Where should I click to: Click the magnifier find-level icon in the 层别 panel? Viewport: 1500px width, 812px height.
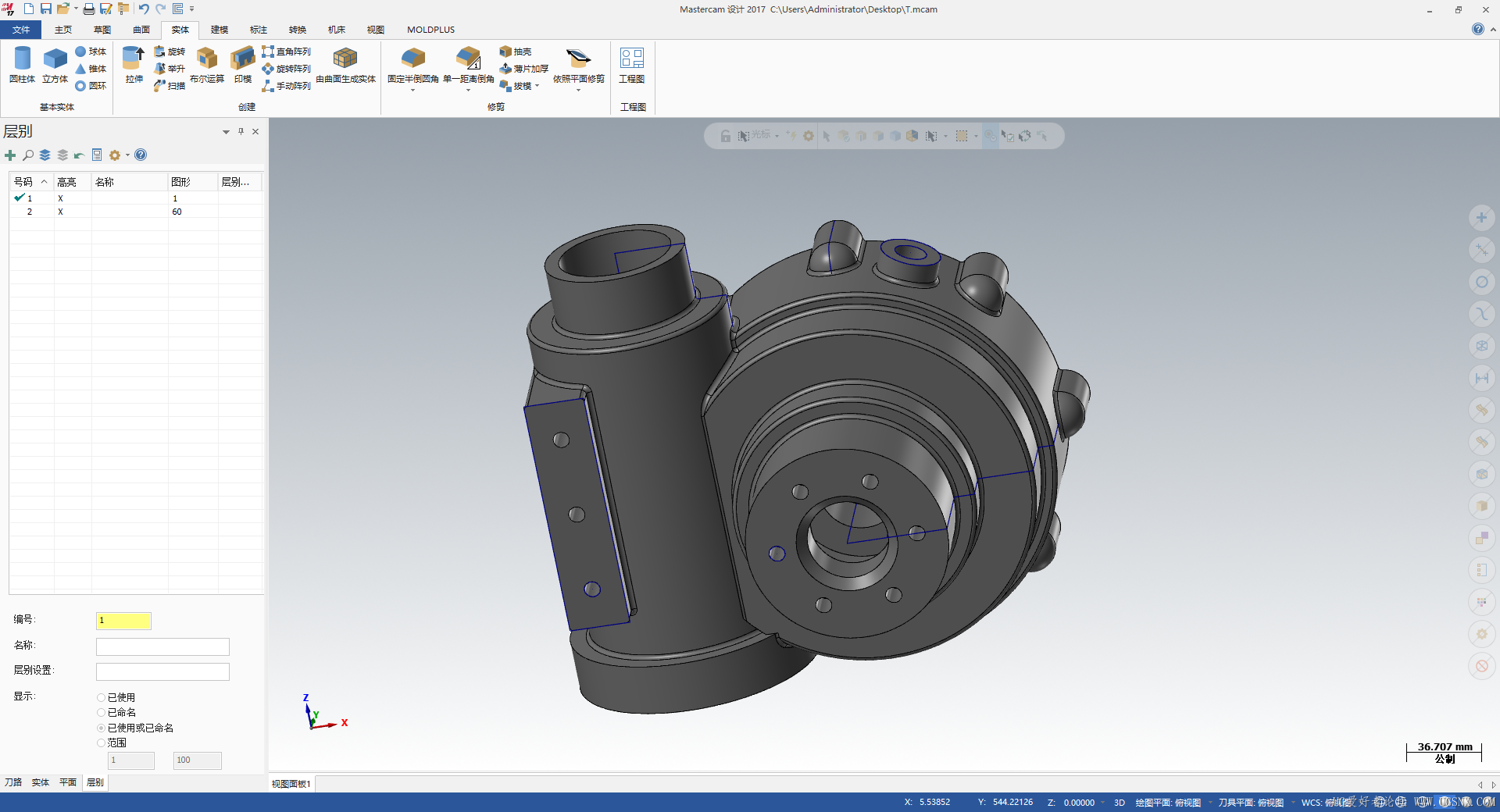(28, 155)
